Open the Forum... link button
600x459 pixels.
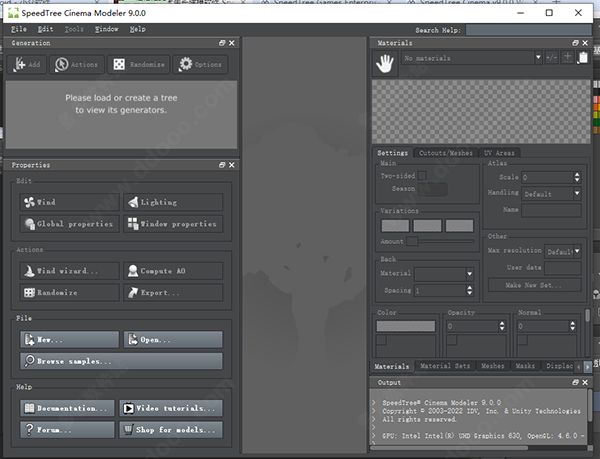pos(67,430)
